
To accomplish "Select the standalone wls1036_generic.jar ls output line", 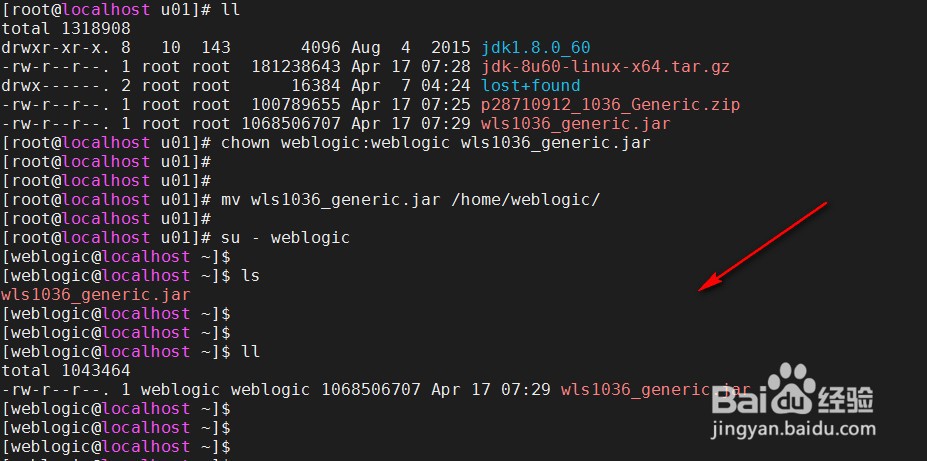I will (96, 294).
